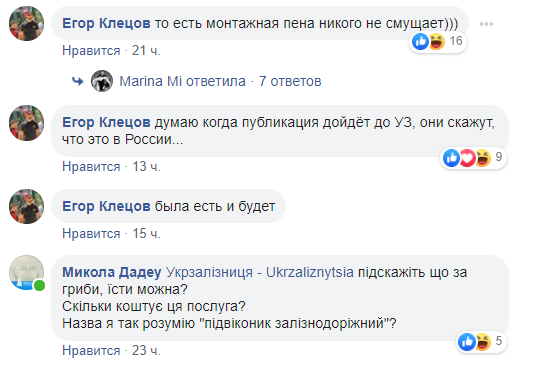Open the tagged Укрзалізниця - Ukrzaliznytsia page link
539x369 pixels.
tap(260, 272)
